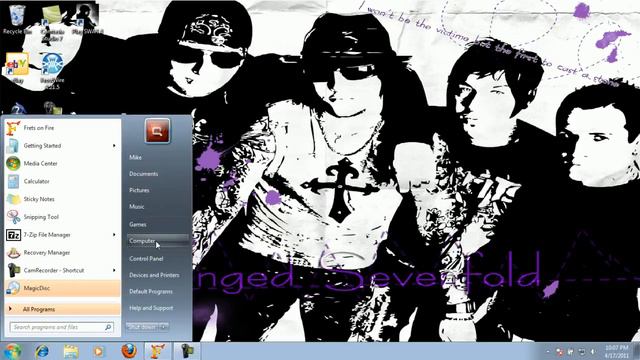Launch Windows Media Player from taskbar
Image resolution: width=640 pixels, height=360 pixels.
[x=99, y=351]
